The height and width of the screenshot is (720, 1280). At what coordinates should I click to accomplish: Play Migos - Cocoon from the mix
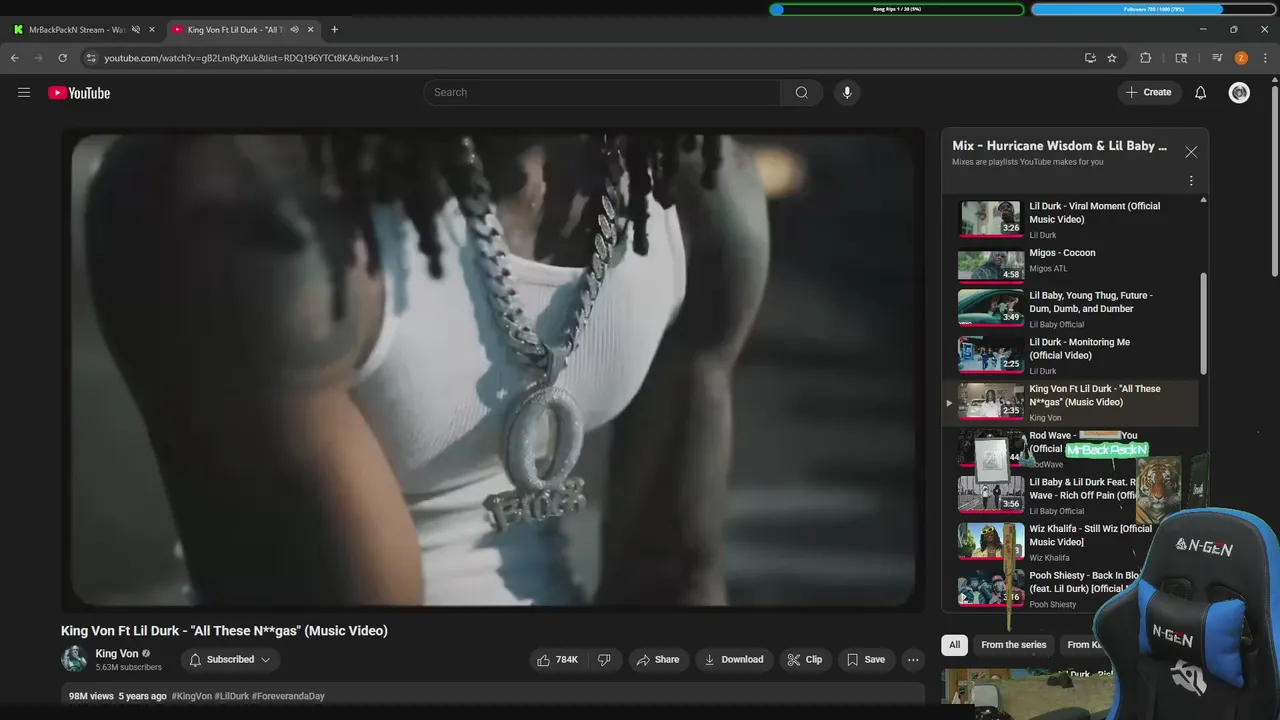point(1070,264)
